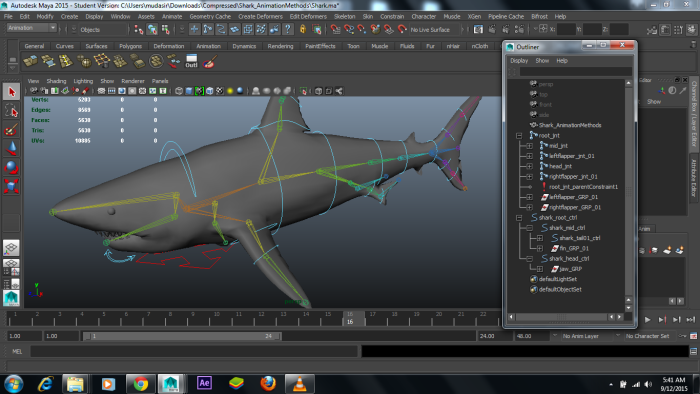Open the Animation menu set dropdown
This screenshot has width=700, height=394.
[31, 28]
